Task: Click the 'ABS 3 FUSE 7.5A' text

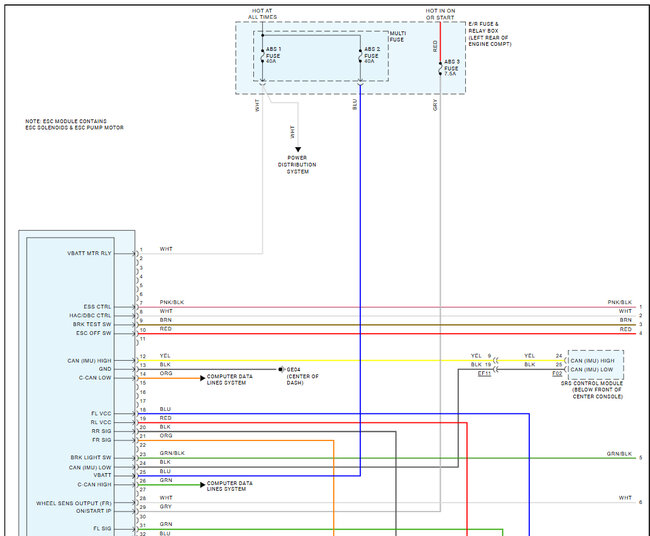Action: tap(451, 68)
